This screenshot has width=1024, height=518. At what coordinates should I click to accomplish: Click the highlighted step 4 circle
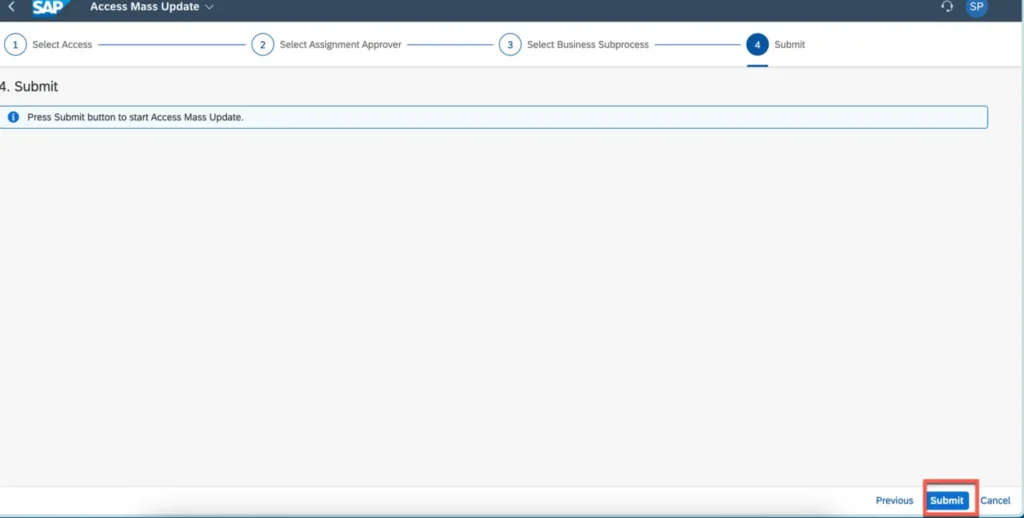(x=757, y=45)
